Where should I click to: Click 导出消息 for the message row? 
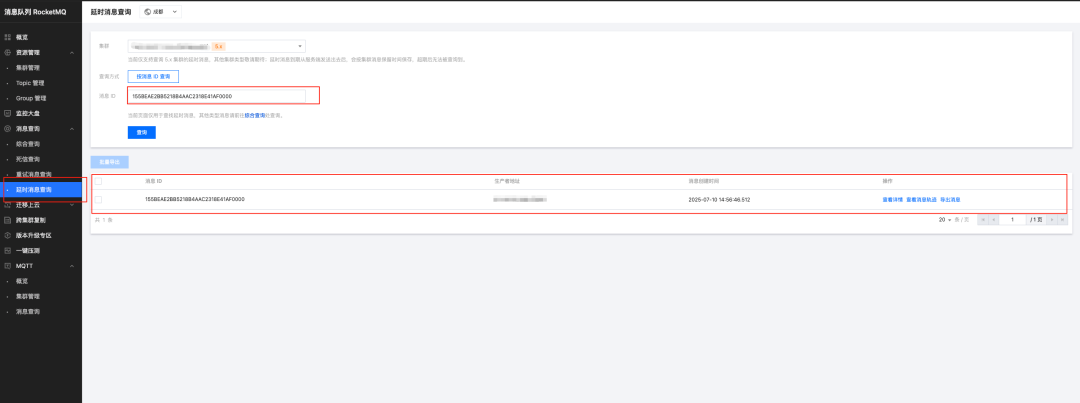coord(951,199)
